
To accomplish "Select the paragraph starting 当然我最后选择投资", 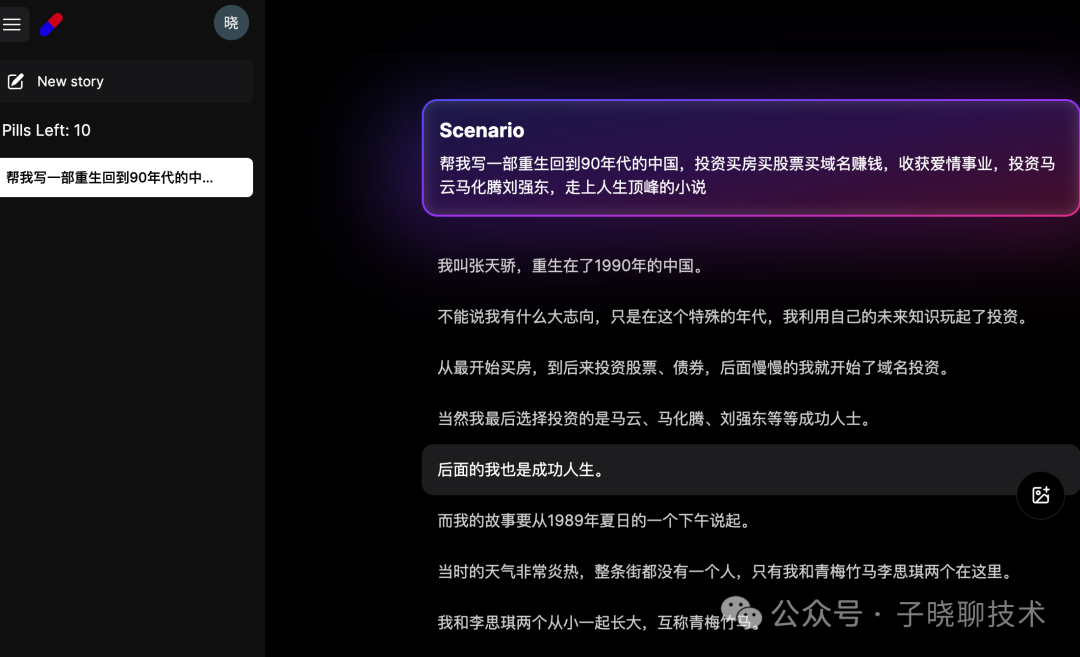I will (x=656, y=419).
